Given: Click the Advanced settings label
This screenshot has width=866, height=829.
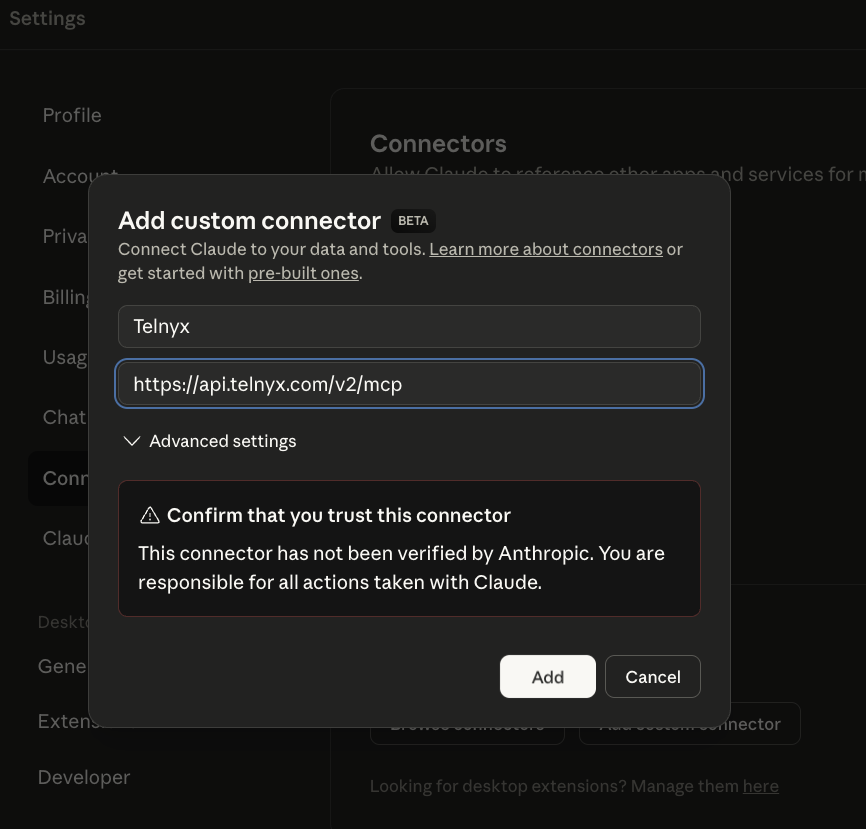Looking at the screenshot, I should click(222, 441).
